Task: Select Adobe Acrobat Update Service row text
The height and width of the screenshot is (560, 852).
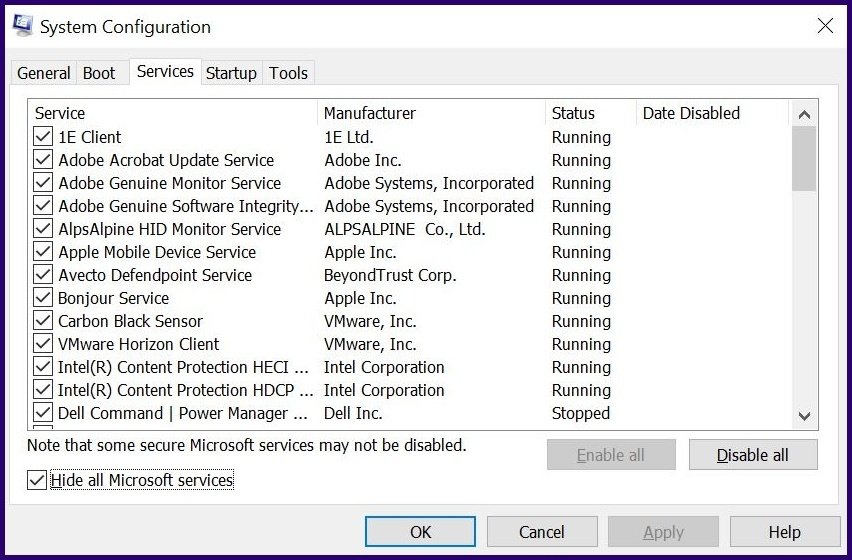Action: pyautogui.click(x=166, y=160)
